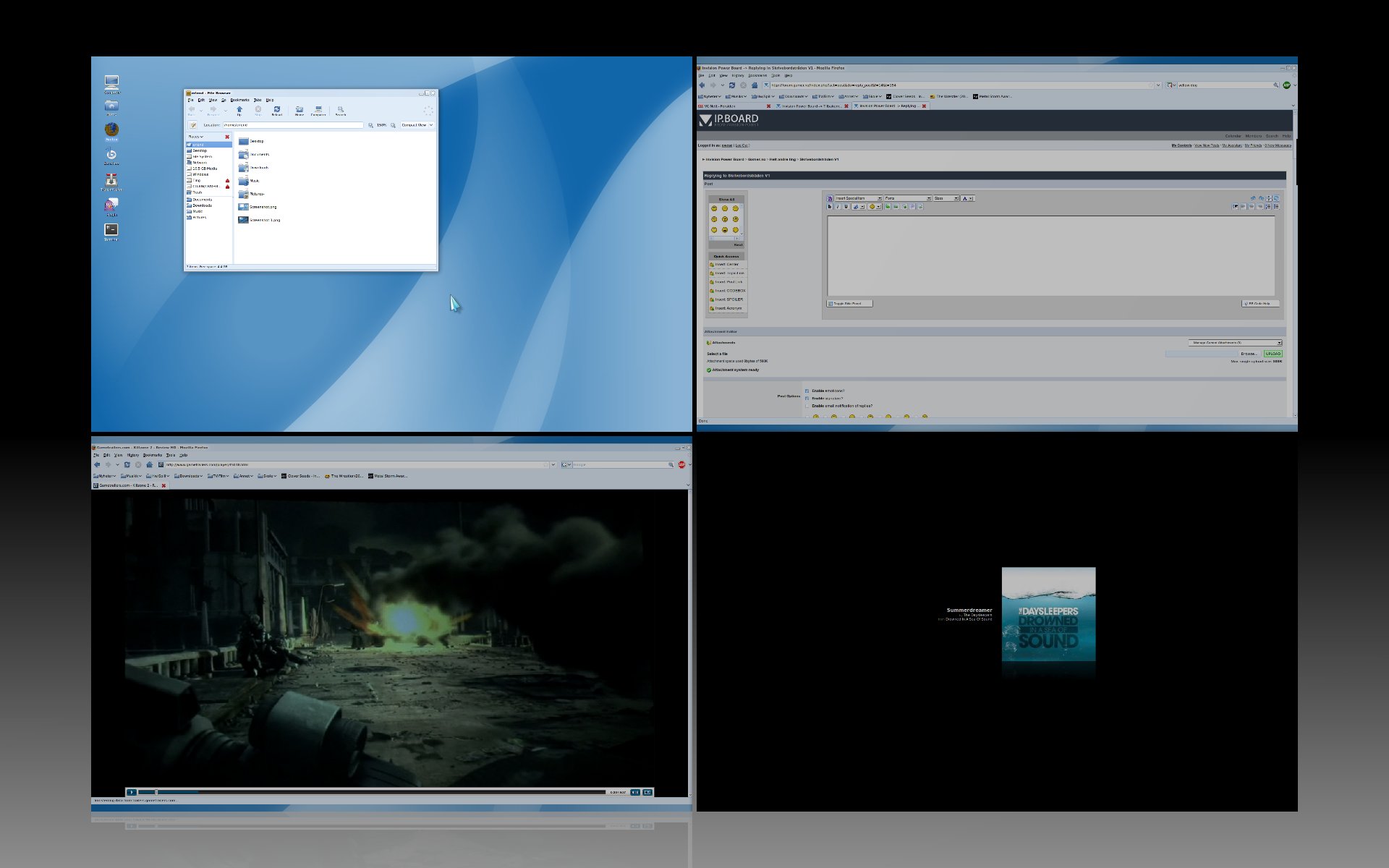Select File System in Places sidebar

(202, 156)
